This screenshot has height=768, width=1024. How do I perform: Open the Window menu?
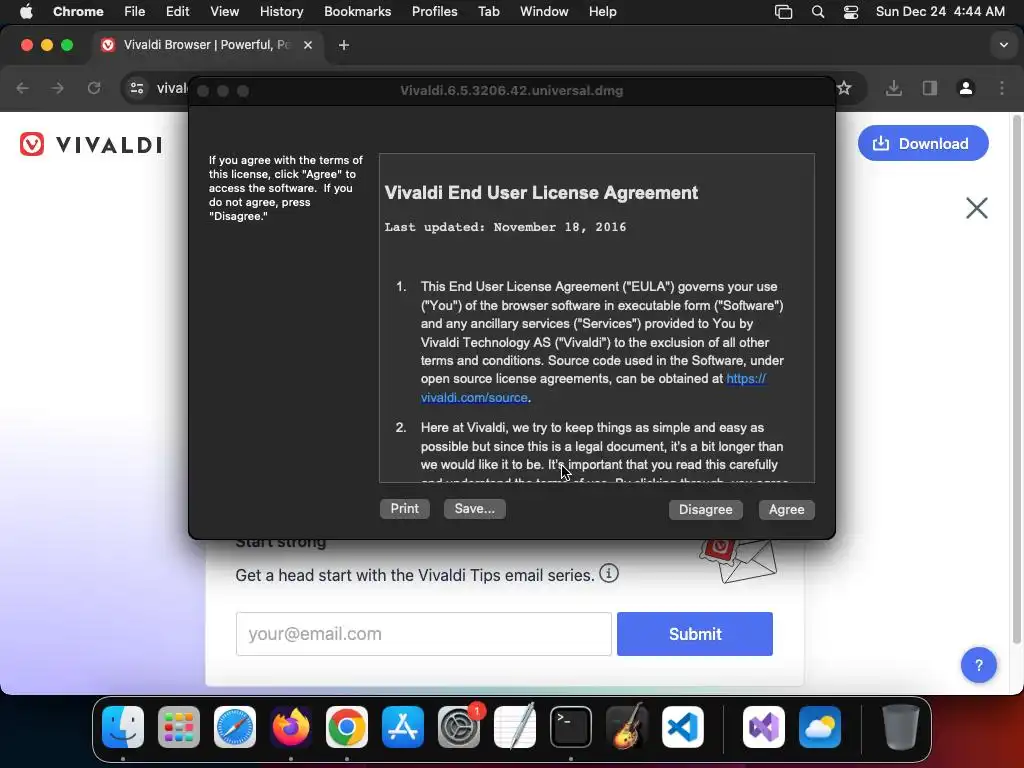click(544, 11)
